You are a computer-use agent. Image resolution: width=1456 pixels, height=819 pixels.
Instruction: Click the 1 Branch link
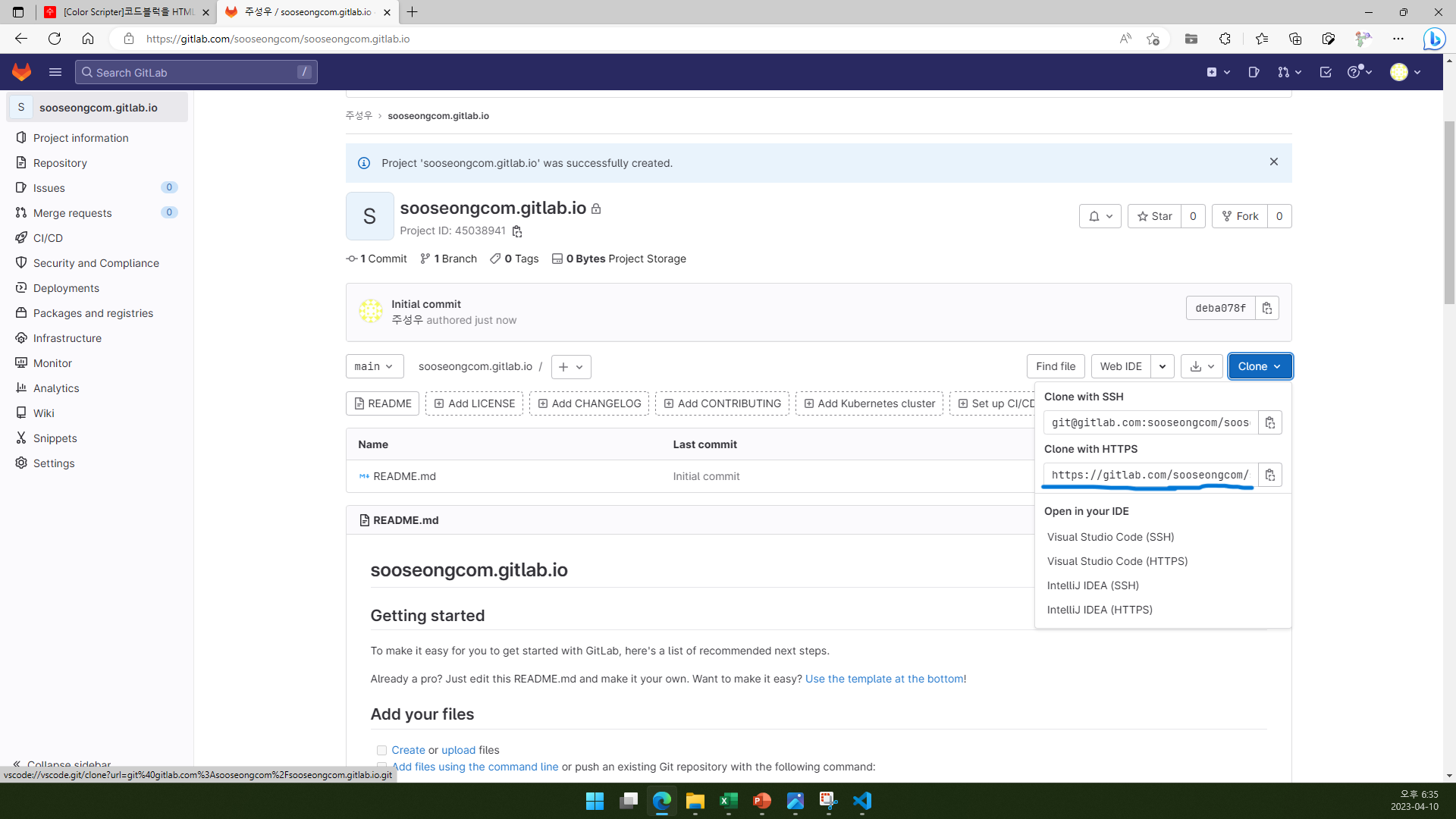[448, 259]
